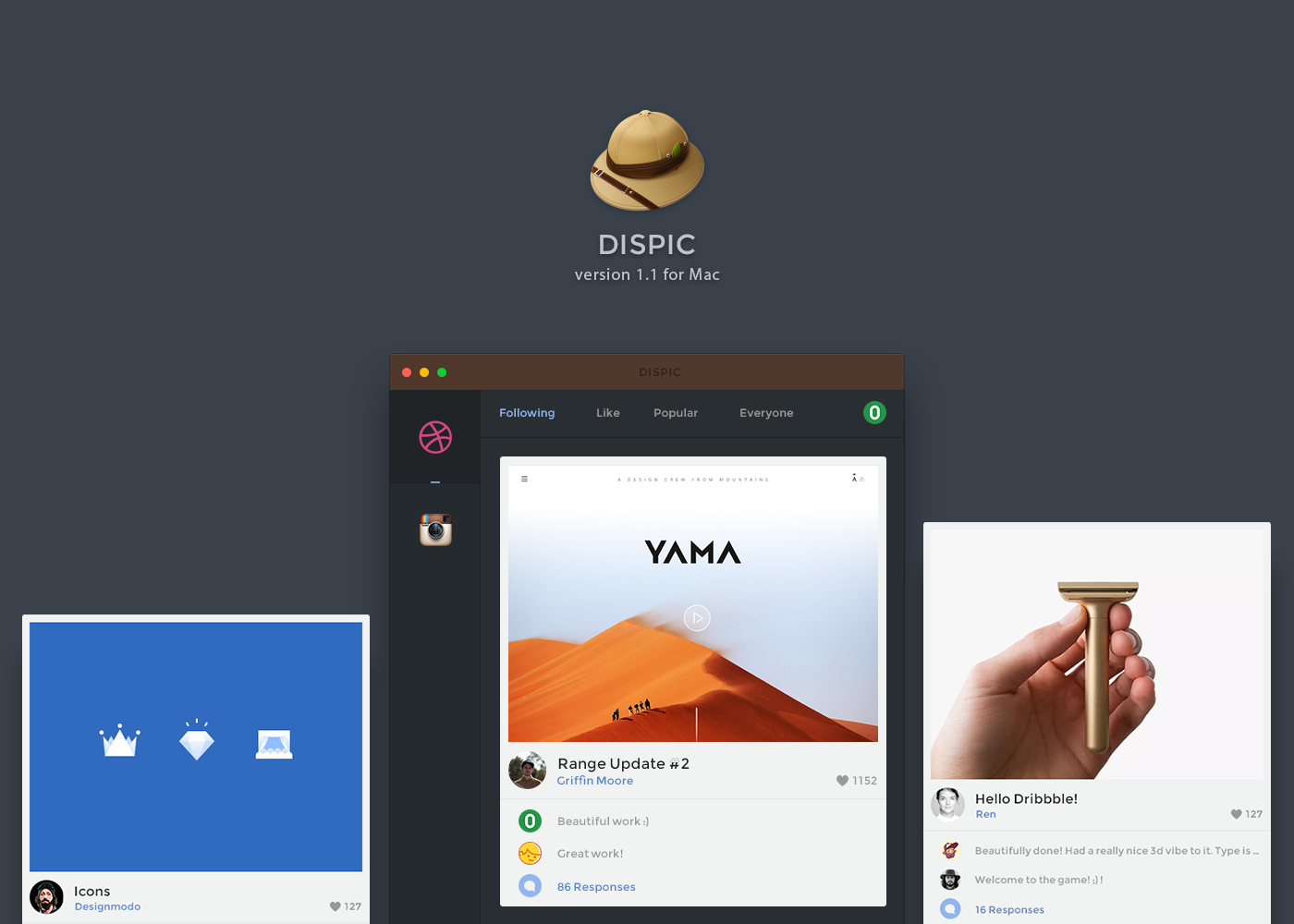Viewport: 1294px width, 924px height.
Task: Play the YAMA video preview
Action: 697,617
